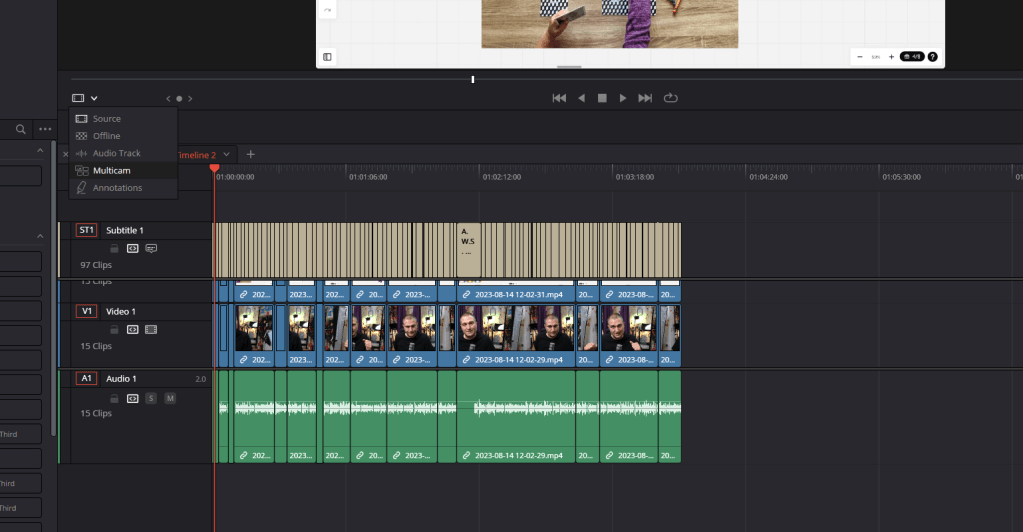Go to the previous marker chevron
The image size is (1023, 532).
pyautogui.click(x=168, y=99)
